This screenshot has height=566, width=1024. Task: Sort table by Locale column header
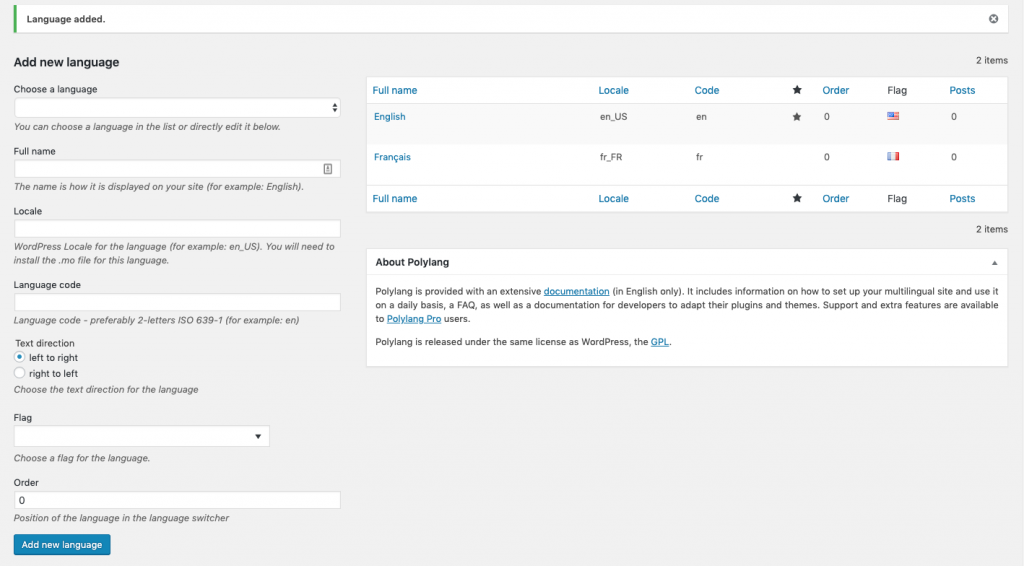613,90
